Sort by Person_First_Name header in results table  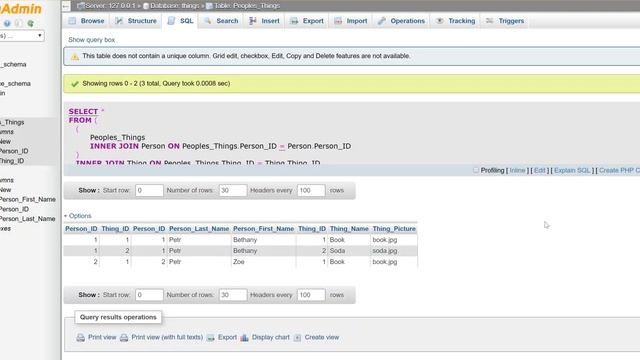[x=263, y=229]
